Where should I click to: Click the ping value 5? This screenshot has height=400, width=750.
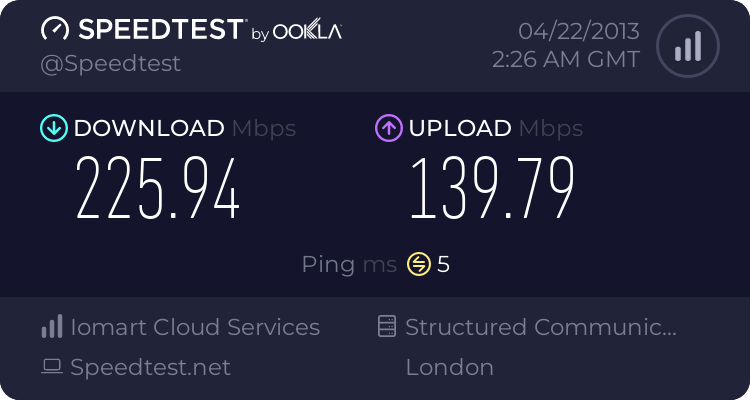click(444, 265)
